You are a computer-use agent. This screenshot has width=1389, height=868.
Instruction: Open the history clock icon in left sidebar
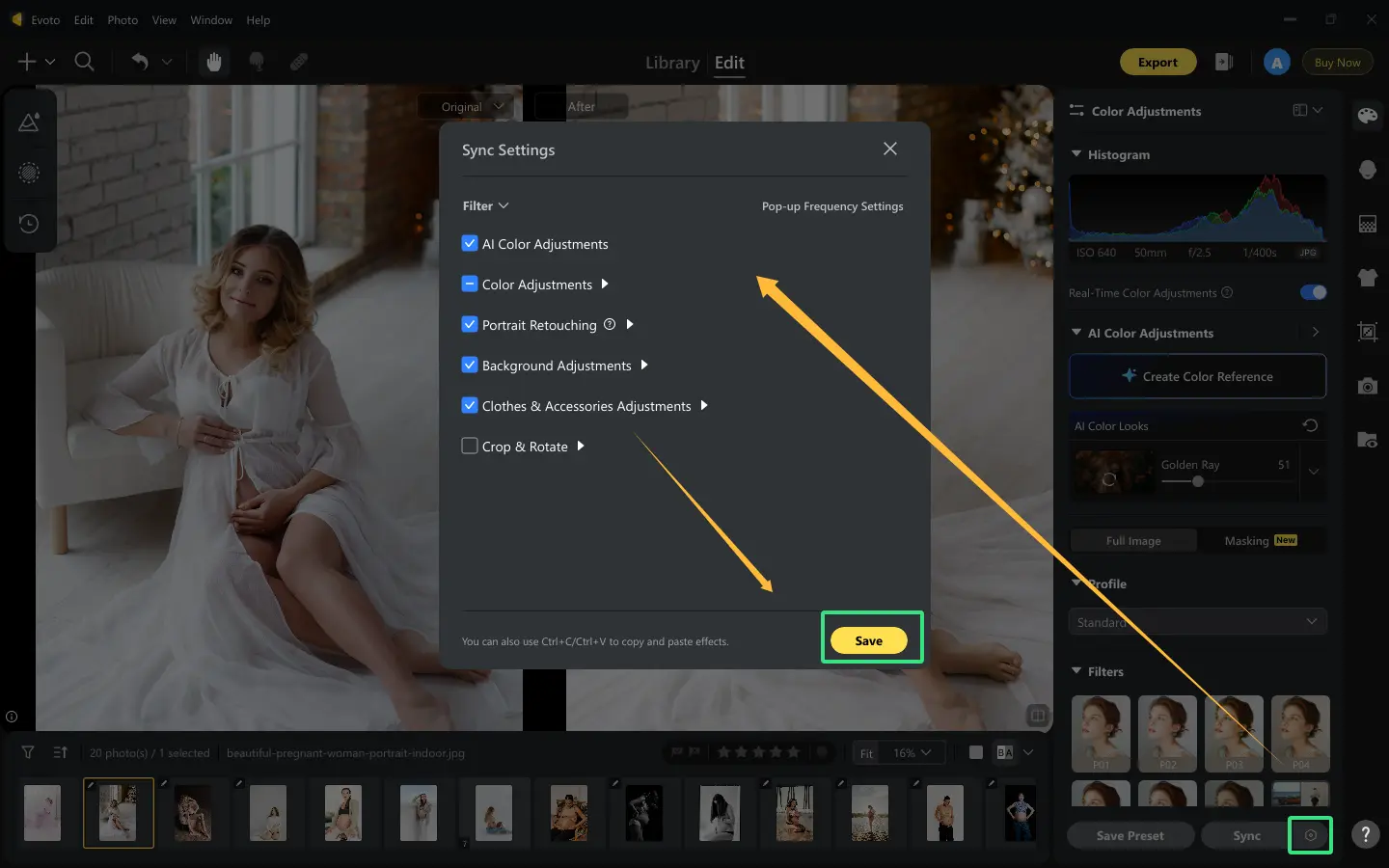click(29, 224)
